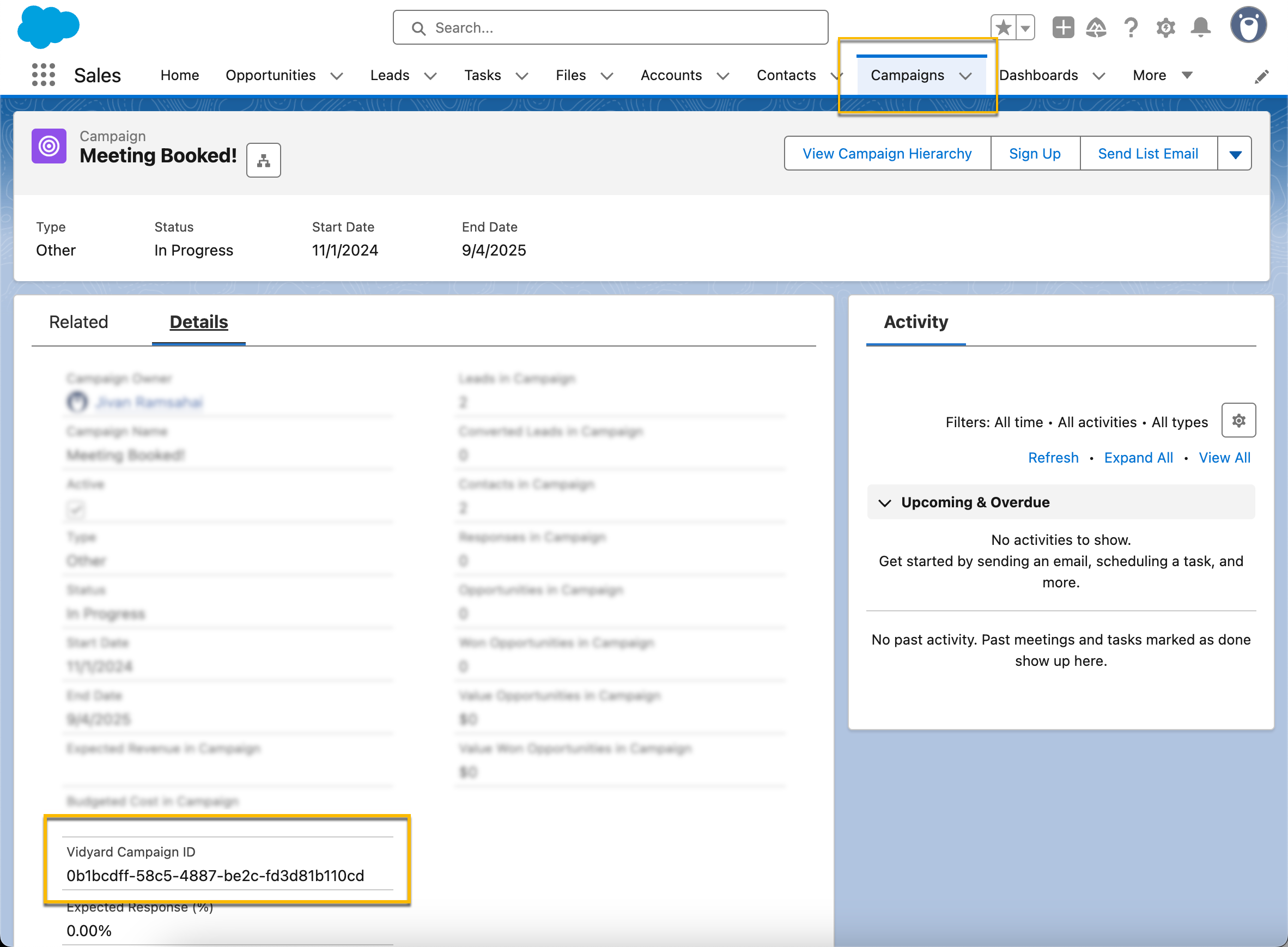Open the Leads tab

tap(390, 75)
